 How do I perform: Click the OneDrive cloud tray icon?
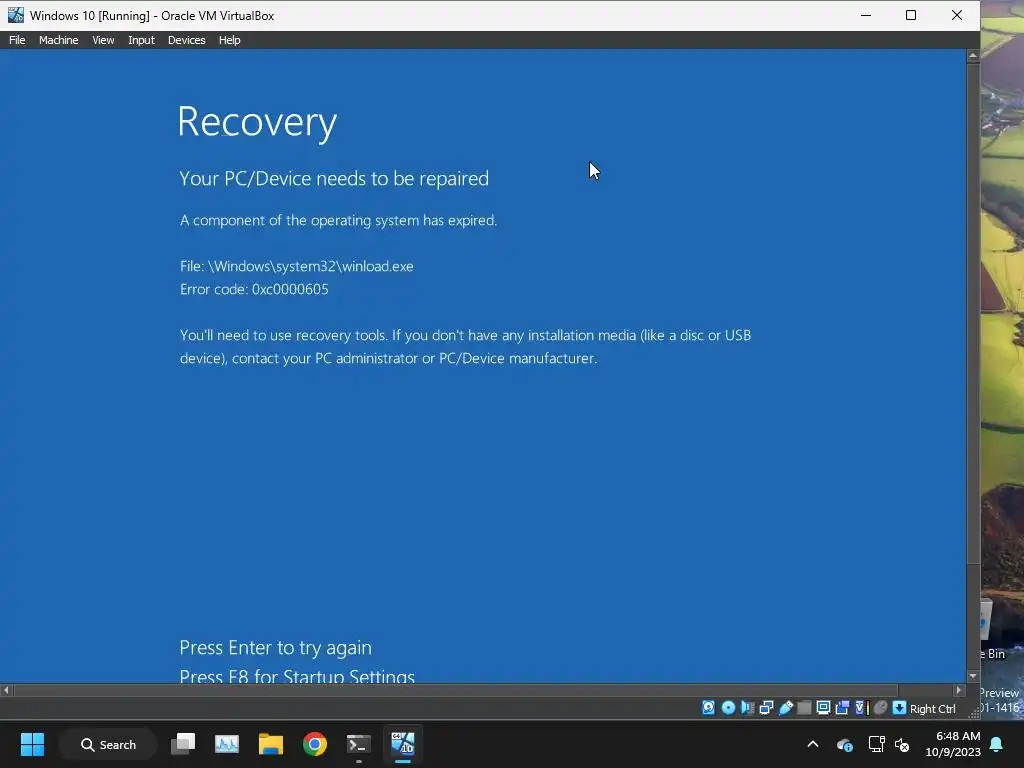pos(844,744)
